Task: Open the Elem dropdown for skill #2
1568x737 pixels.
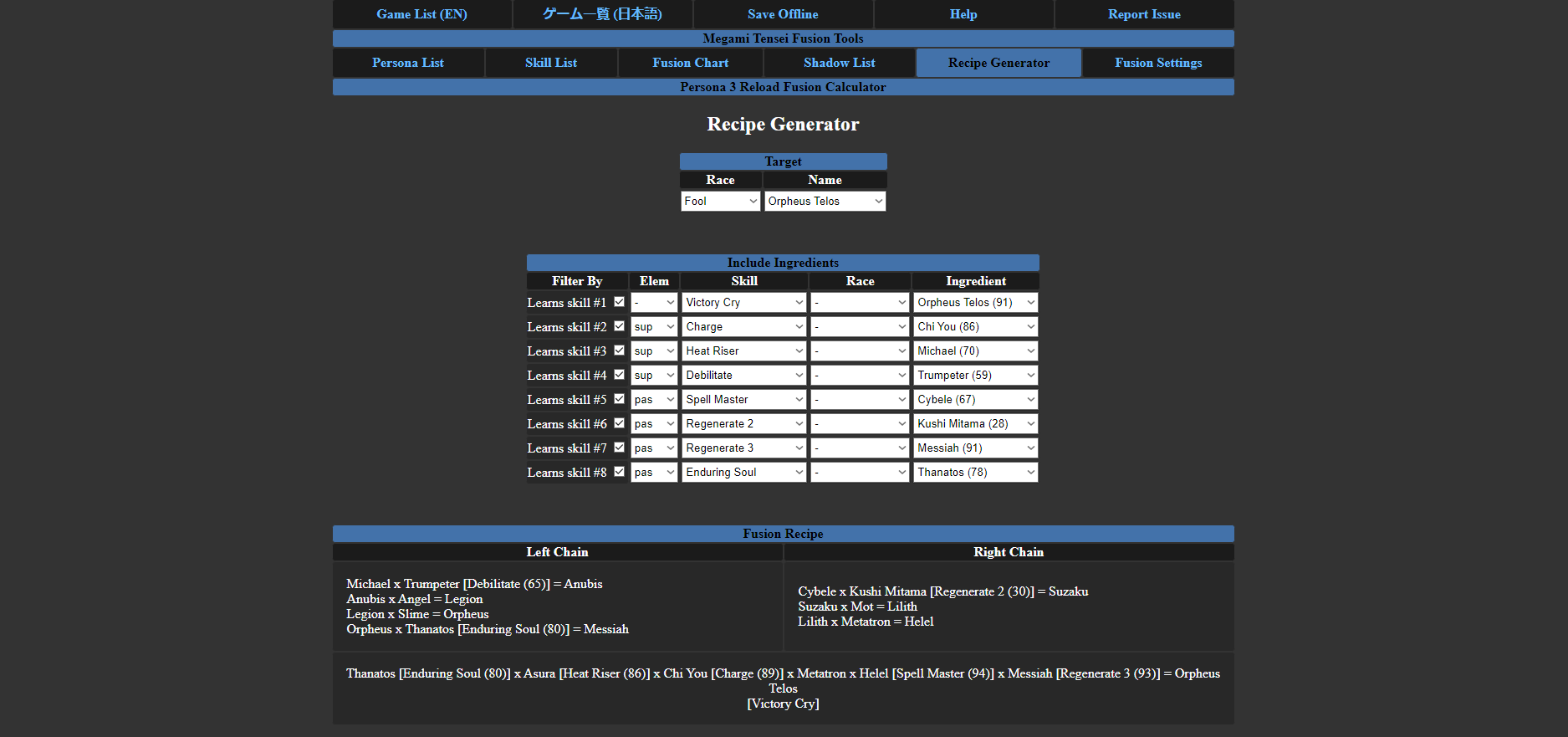Action: pyautogui.click(x=654, y=327)
